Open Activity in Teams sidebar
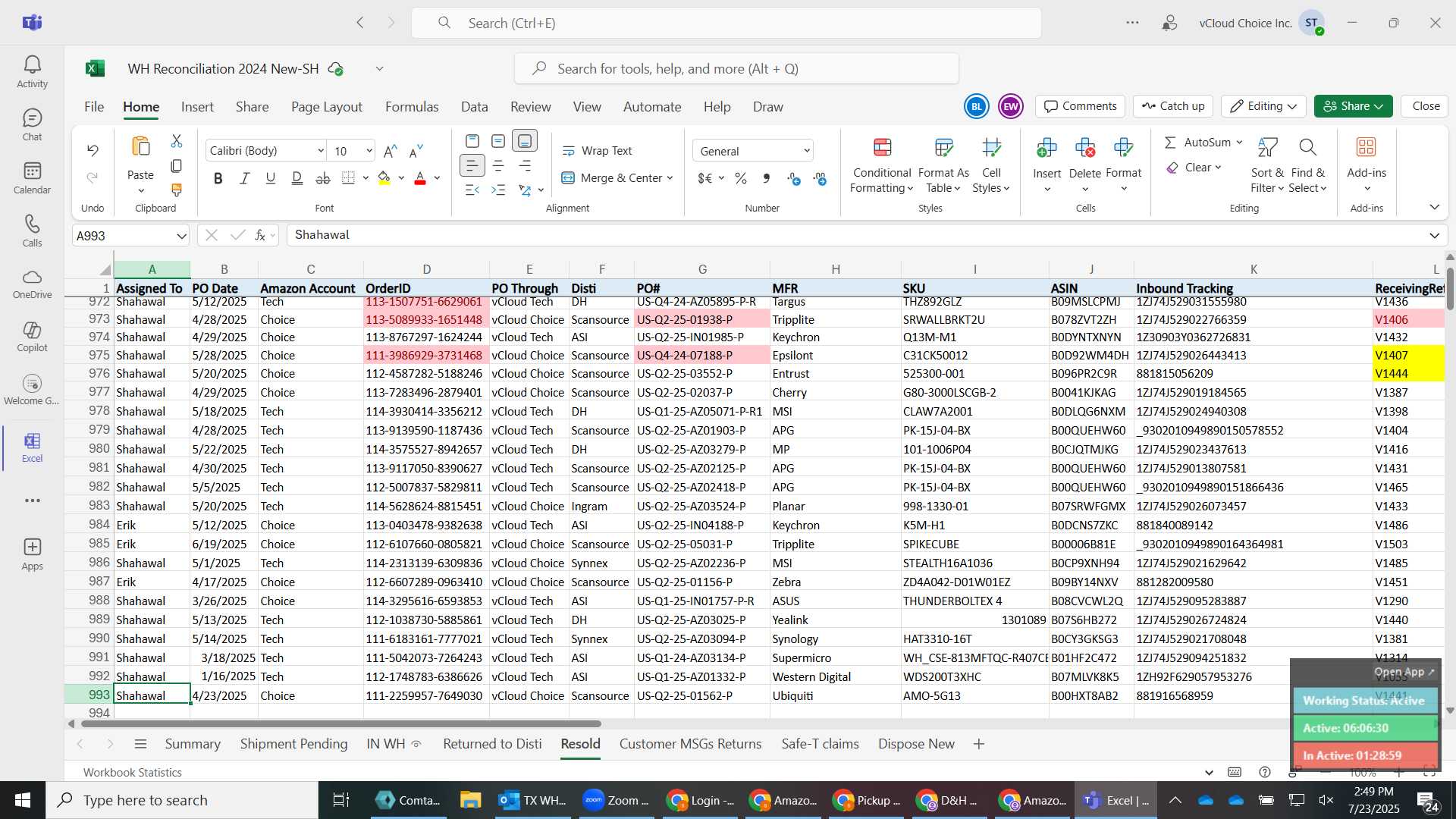This screenshot has width=1456, height=819. [32, 72]
